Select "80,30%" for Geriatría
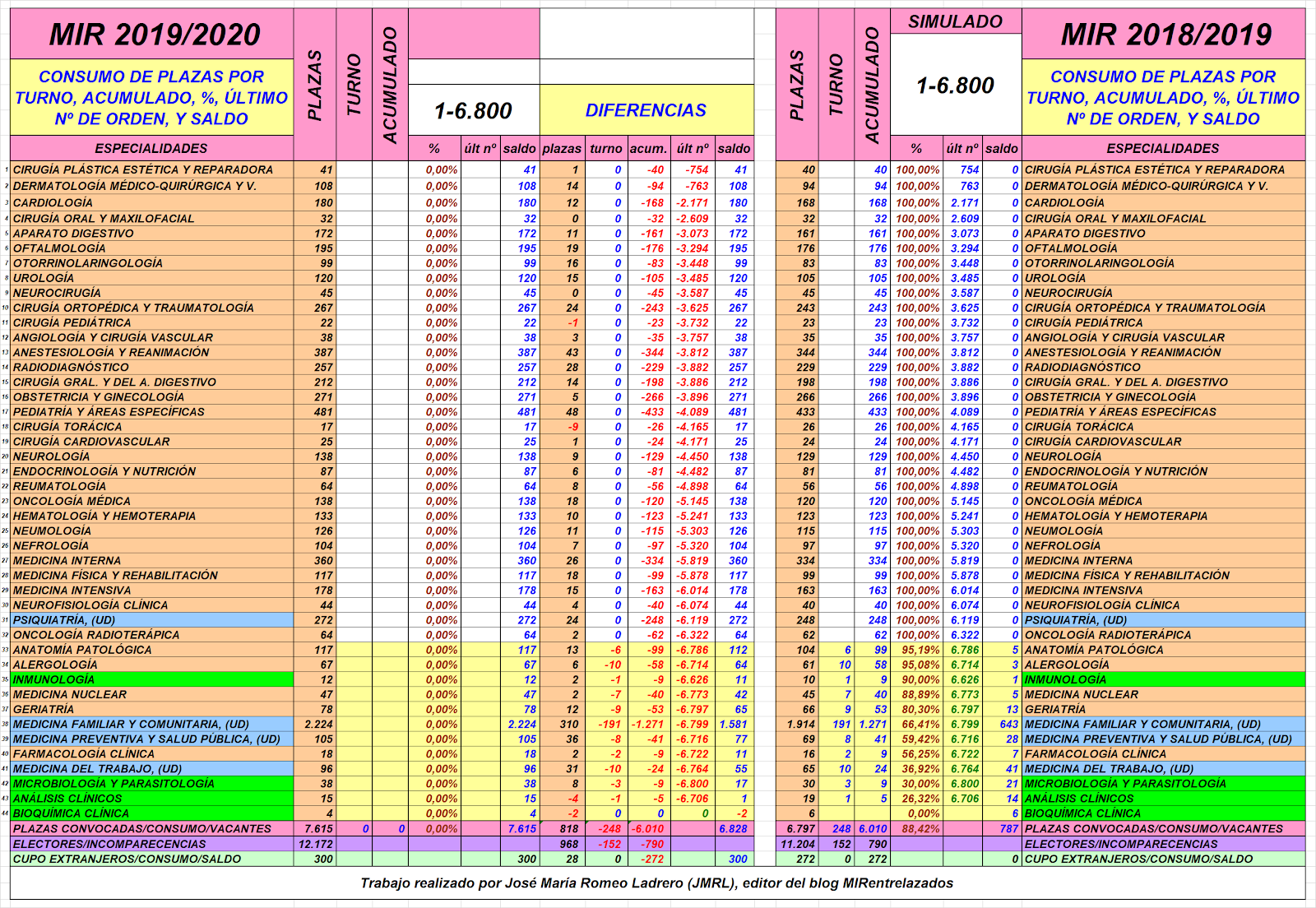 (917, 709)
